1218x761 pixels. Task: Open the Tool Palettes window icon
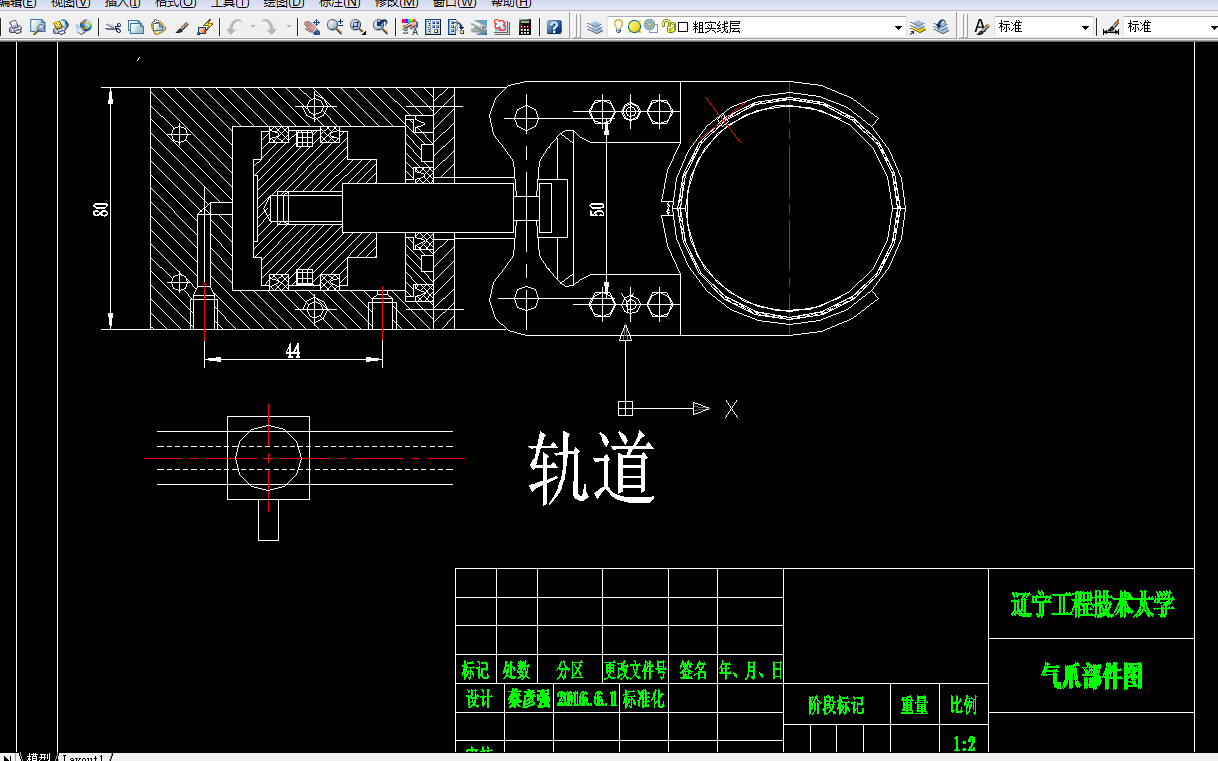pos(456,27)
